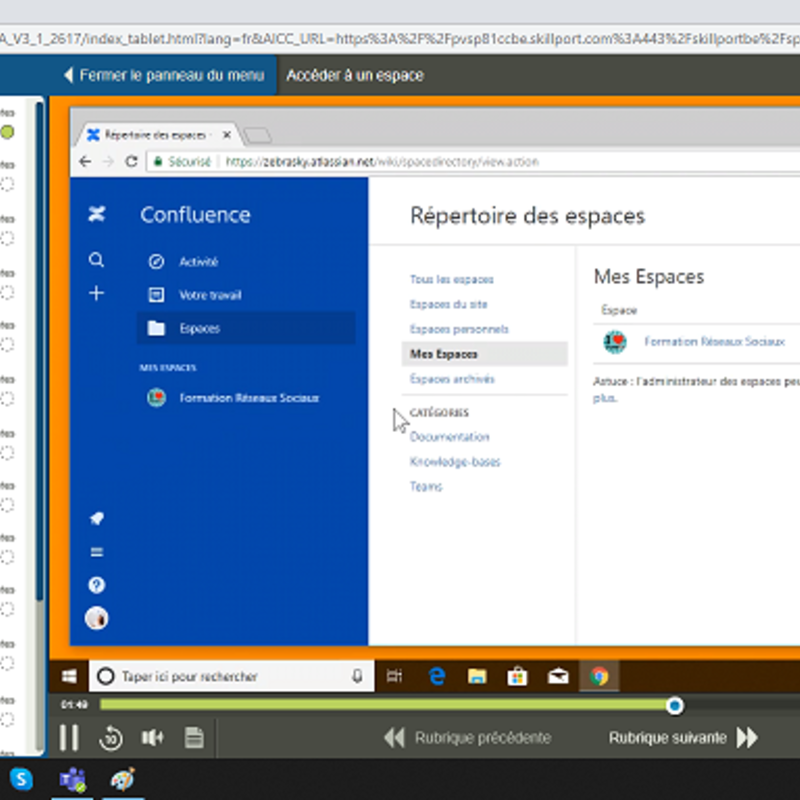This screenshot has height=800, width=800.
Task: Open Formation Réseaux Sociaux in spaces table
Action: tap(714, 341)
